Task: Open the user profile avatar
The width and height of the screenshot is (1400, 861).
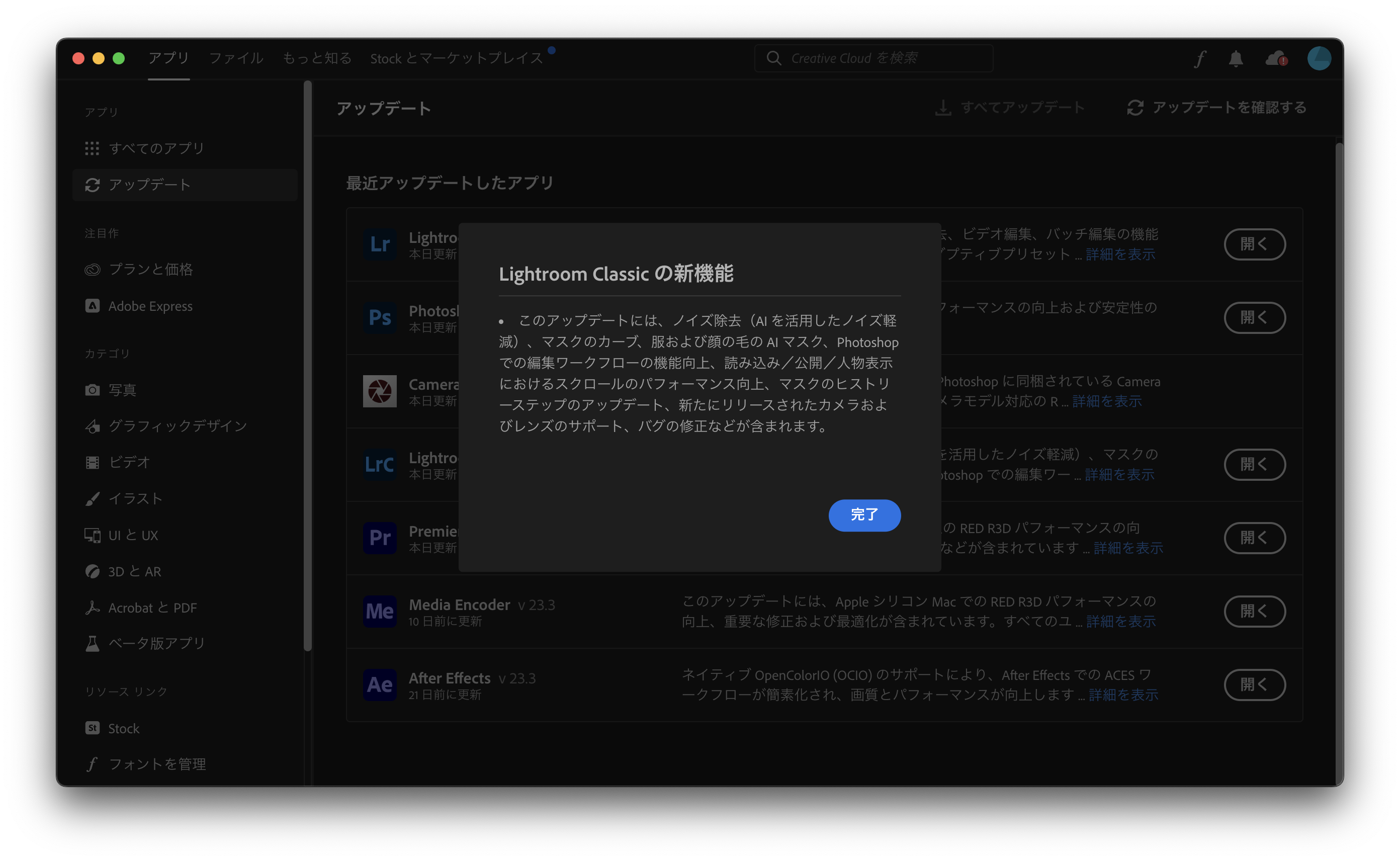Action: (x=1319, y=59)
